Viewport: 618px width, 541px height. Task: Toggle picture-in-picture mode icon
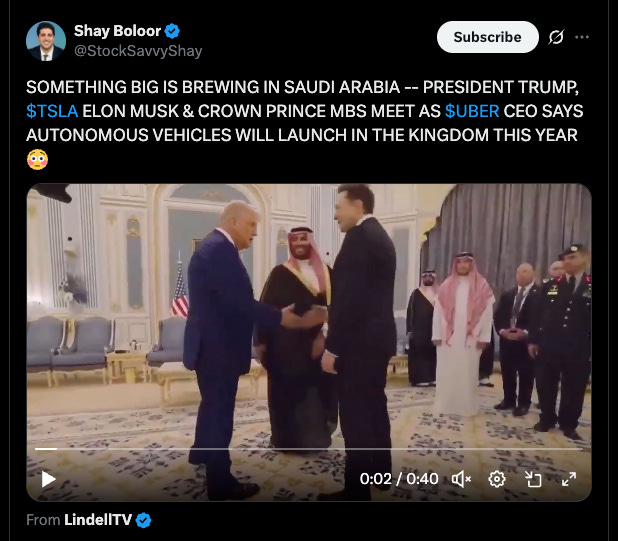533,480
